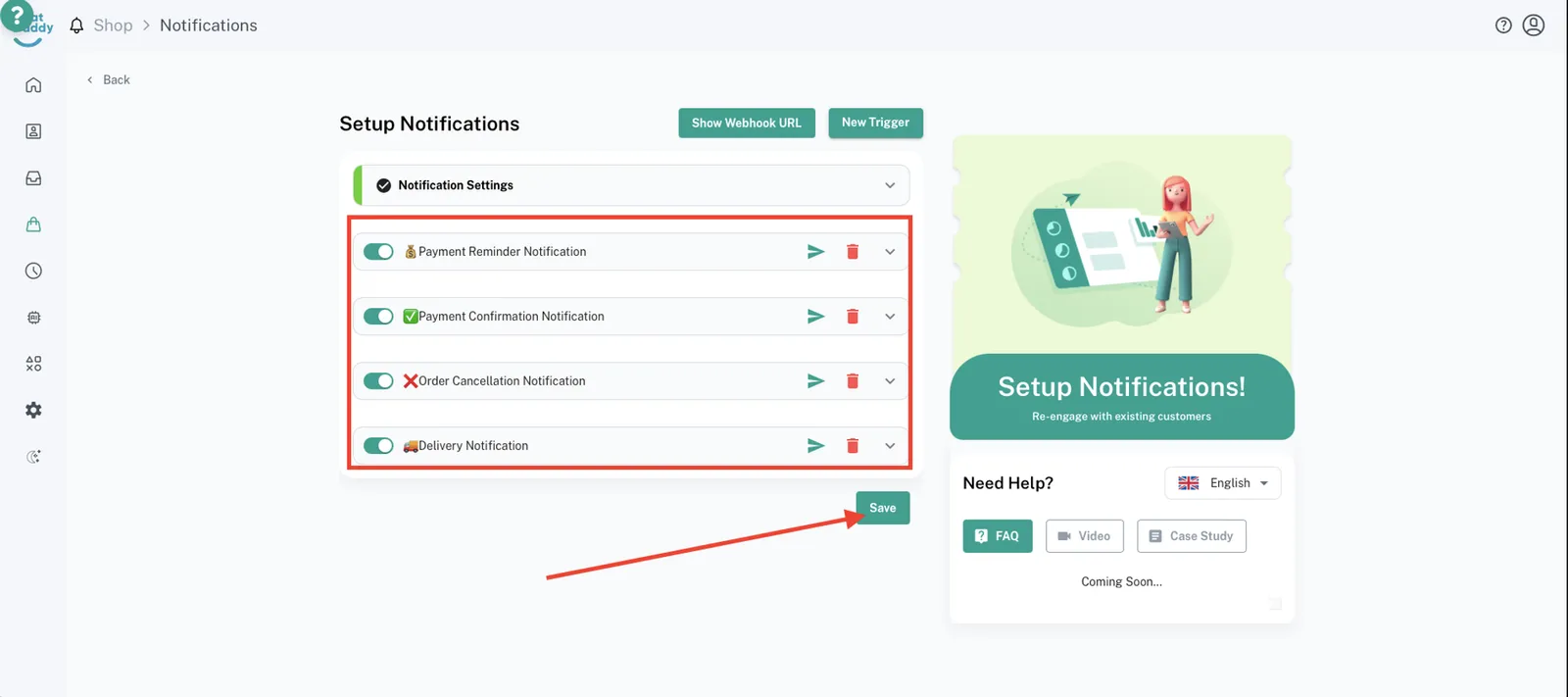Toggle off Payment Confirmation Notification
Viewport: 1568px width, 697px height.
click(378, 317)
